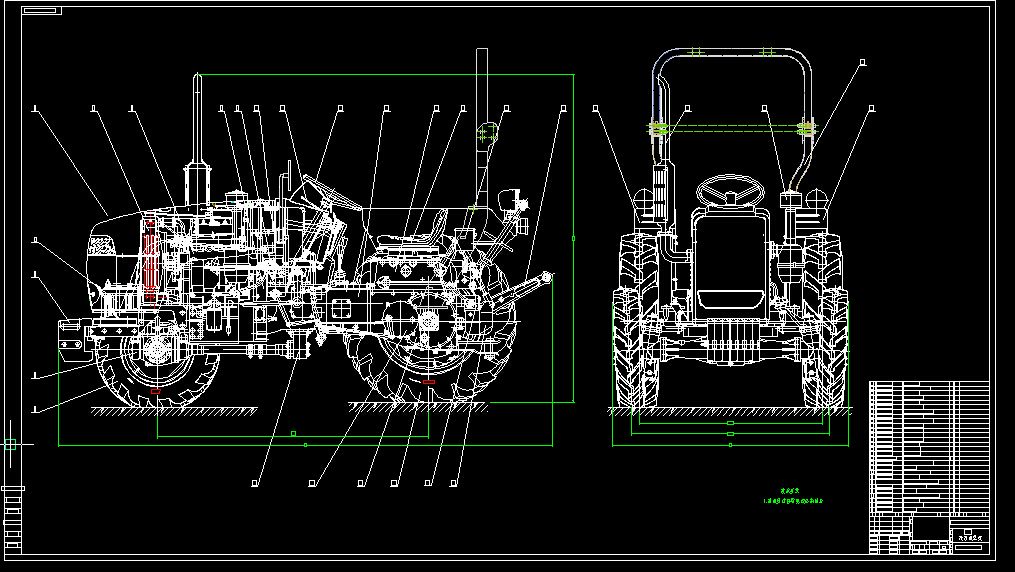Pick the wheelbase dimension label under the side view
The width and height of the screenshot is (1015, 572).
point(293,434)
